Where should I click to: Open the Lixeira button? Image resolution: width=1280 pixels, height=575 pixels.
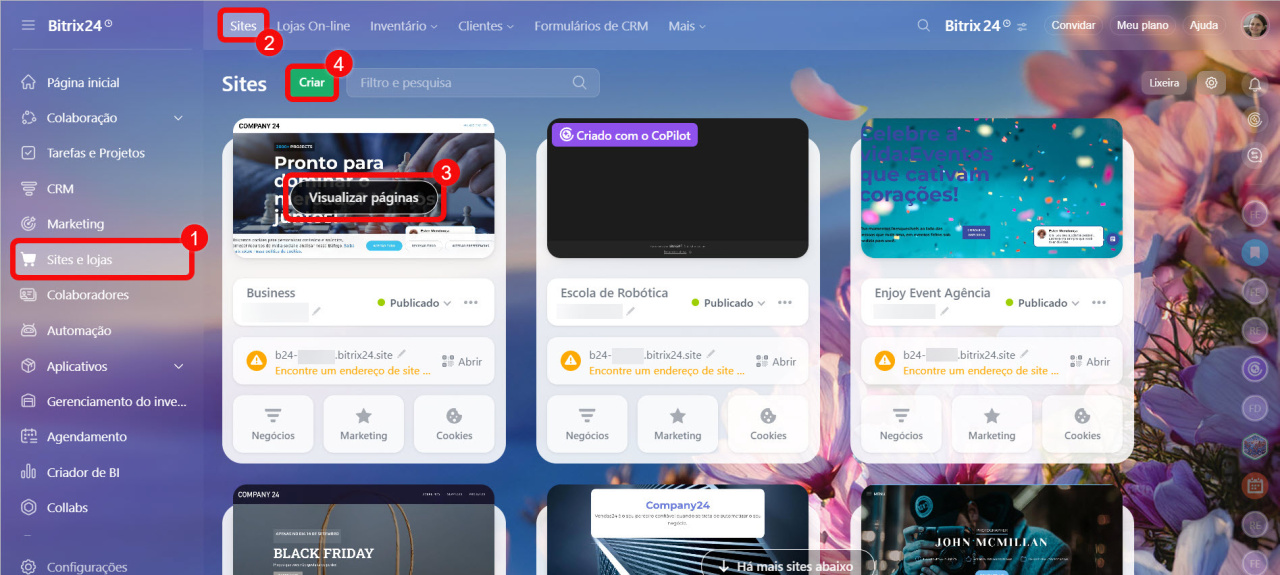(x=1164, y=83)
